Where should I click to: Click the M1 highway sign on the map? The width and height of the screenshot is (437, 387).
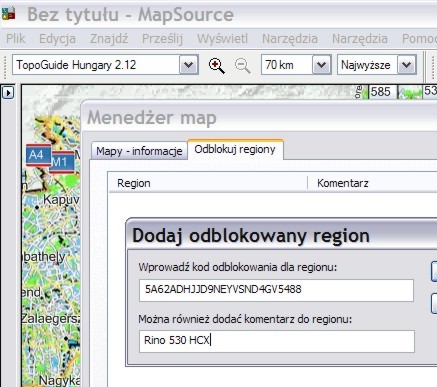pos(62,162)
